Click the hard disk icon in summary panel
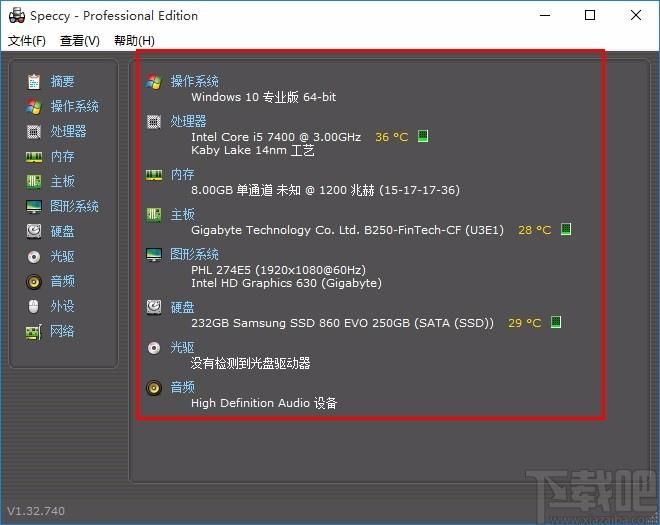Viewport: 660px width, 525px height. [x=154, y=307]
